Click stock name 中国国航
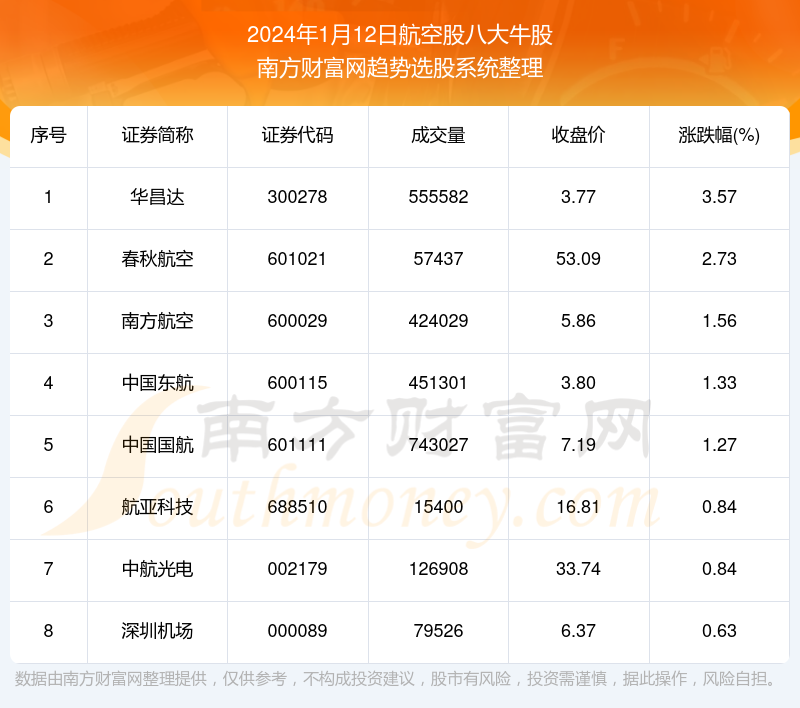Viewport: 800px width, 708px height. pyautogui.click(x=157, y=445)
